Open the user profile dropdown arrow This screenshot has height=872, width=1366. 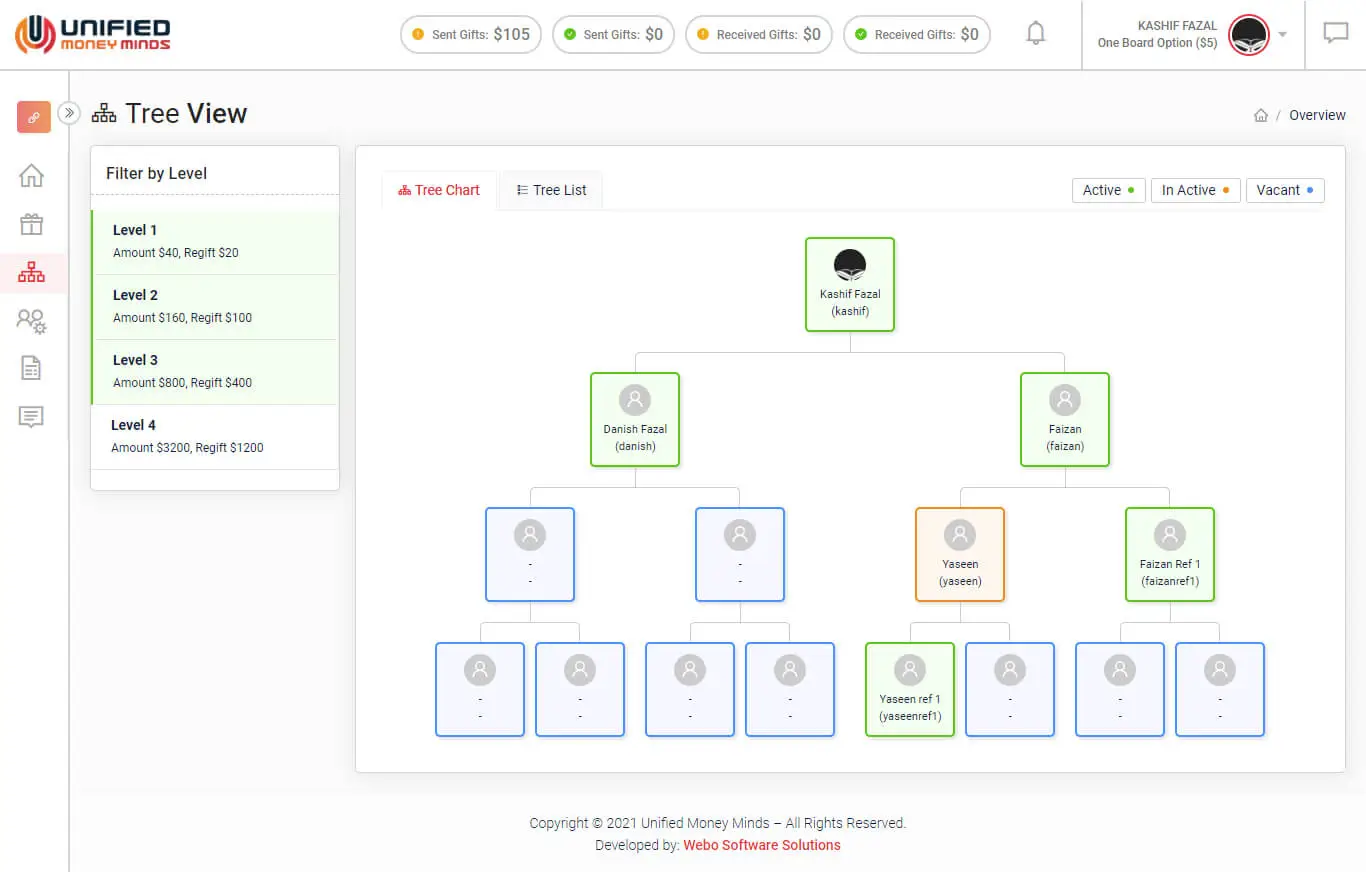1283,35
